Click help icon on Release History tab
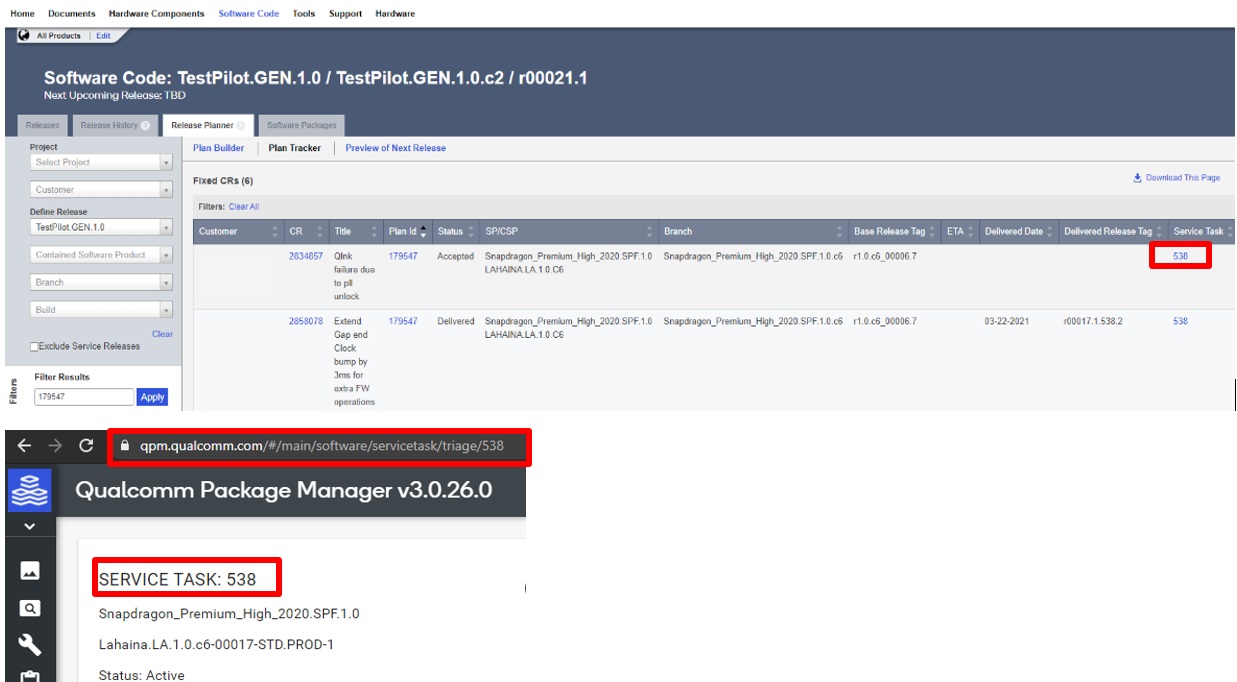Image resolution: width=1237 pixels, height=682 pixels. click(x=146, y=126)
